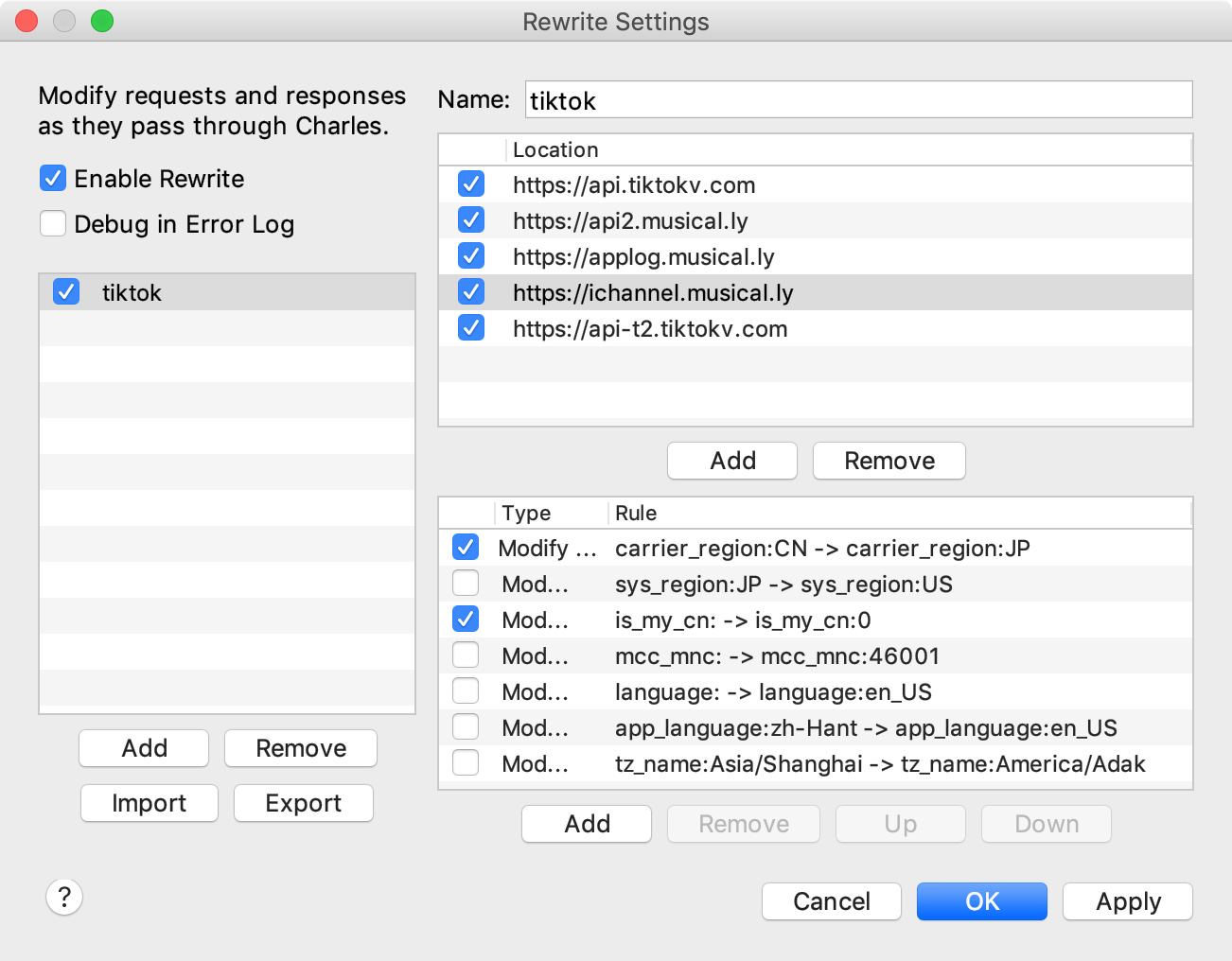Click into the Name field containing tiktok
This screenshot has width=1232, height=961.
[x=858, y=100]
